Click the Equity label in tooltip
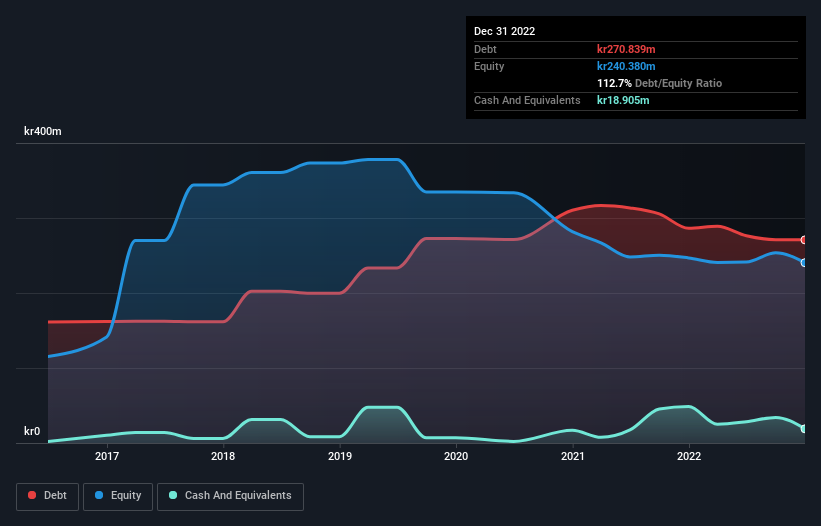The width and height of the screenshot is (821, 526). [x=489, y=66]
